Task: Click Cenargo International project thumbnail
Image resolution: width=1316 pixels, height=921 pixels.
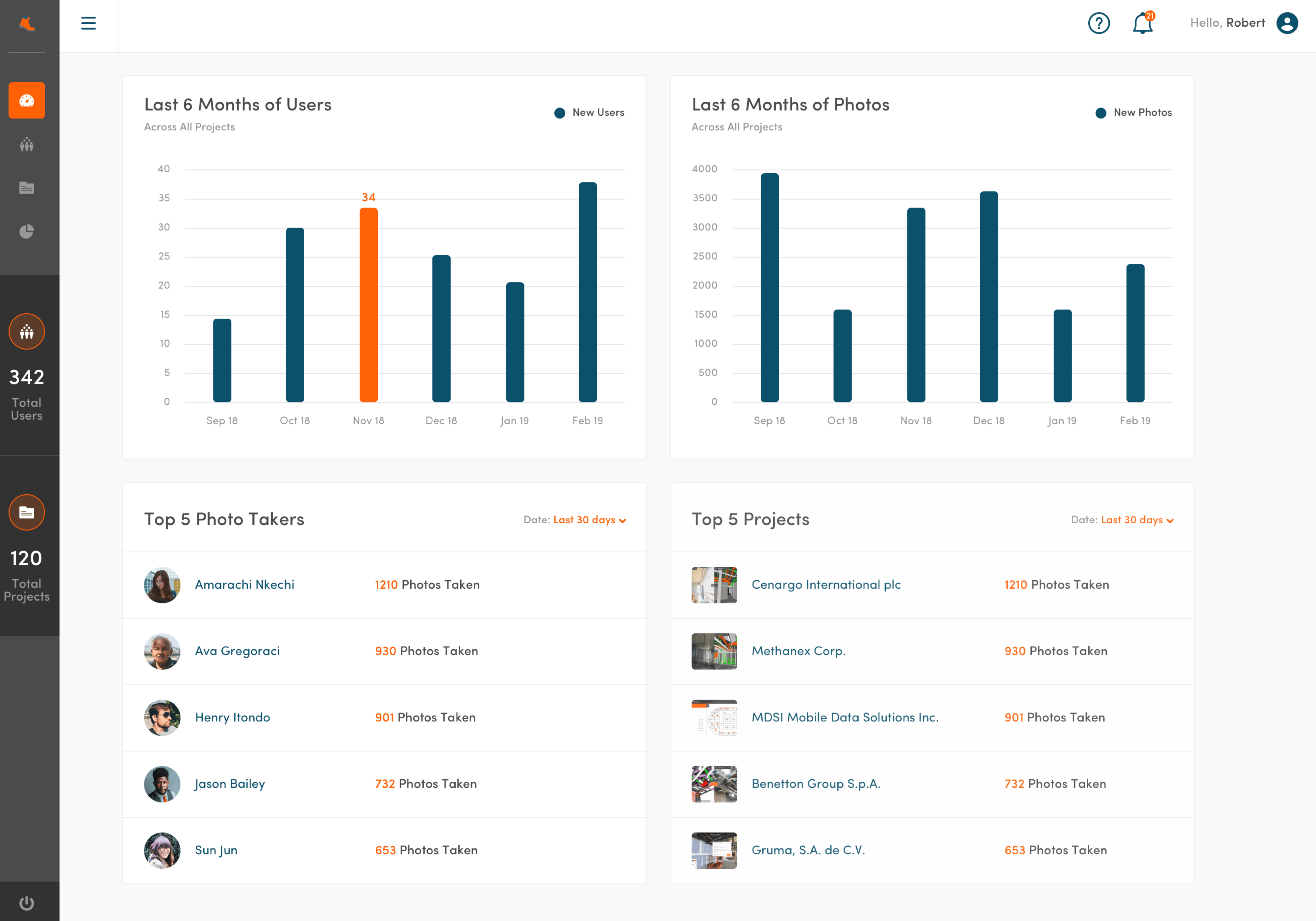Action: click(714, 585)
